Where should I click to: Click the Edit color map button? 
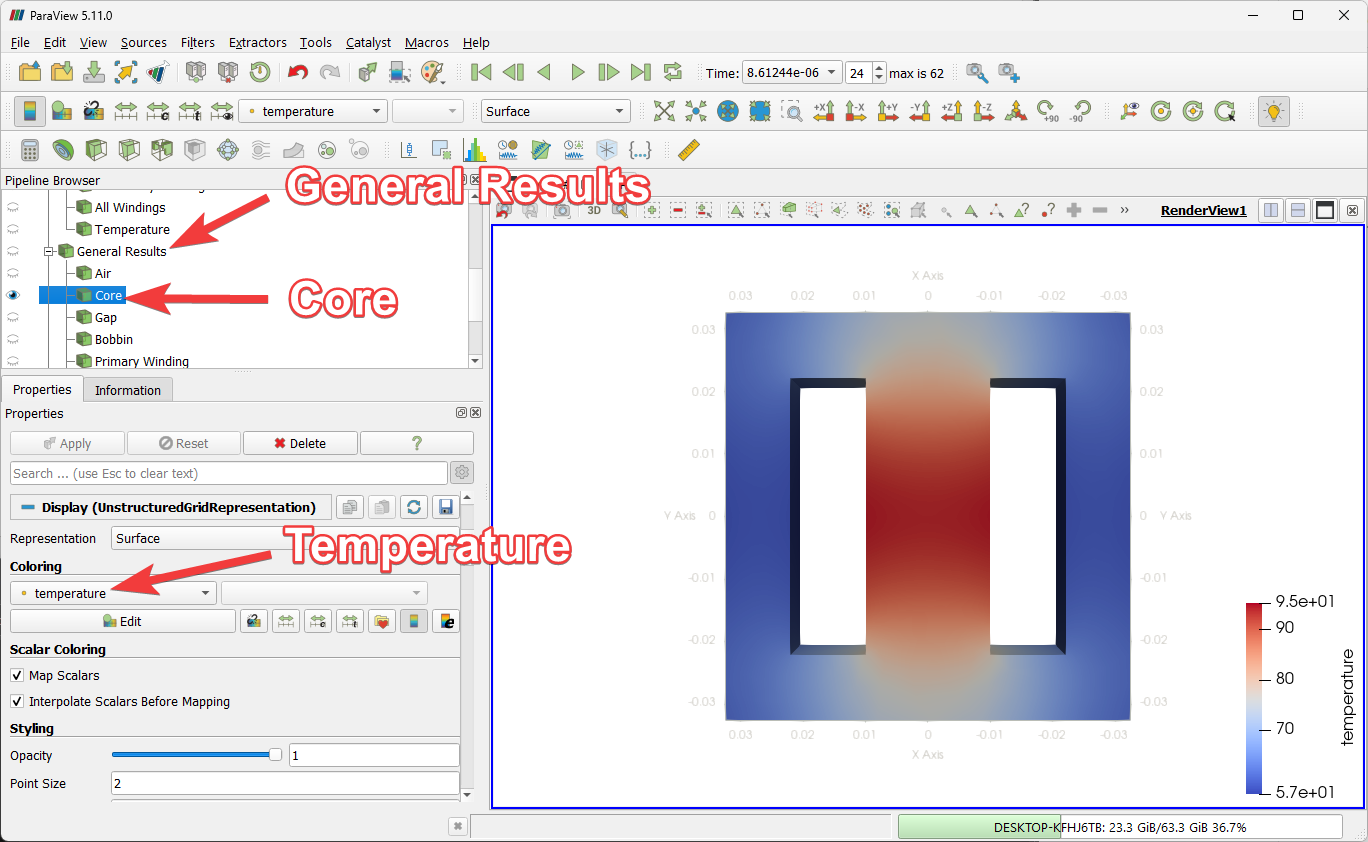tap(123, 621)
